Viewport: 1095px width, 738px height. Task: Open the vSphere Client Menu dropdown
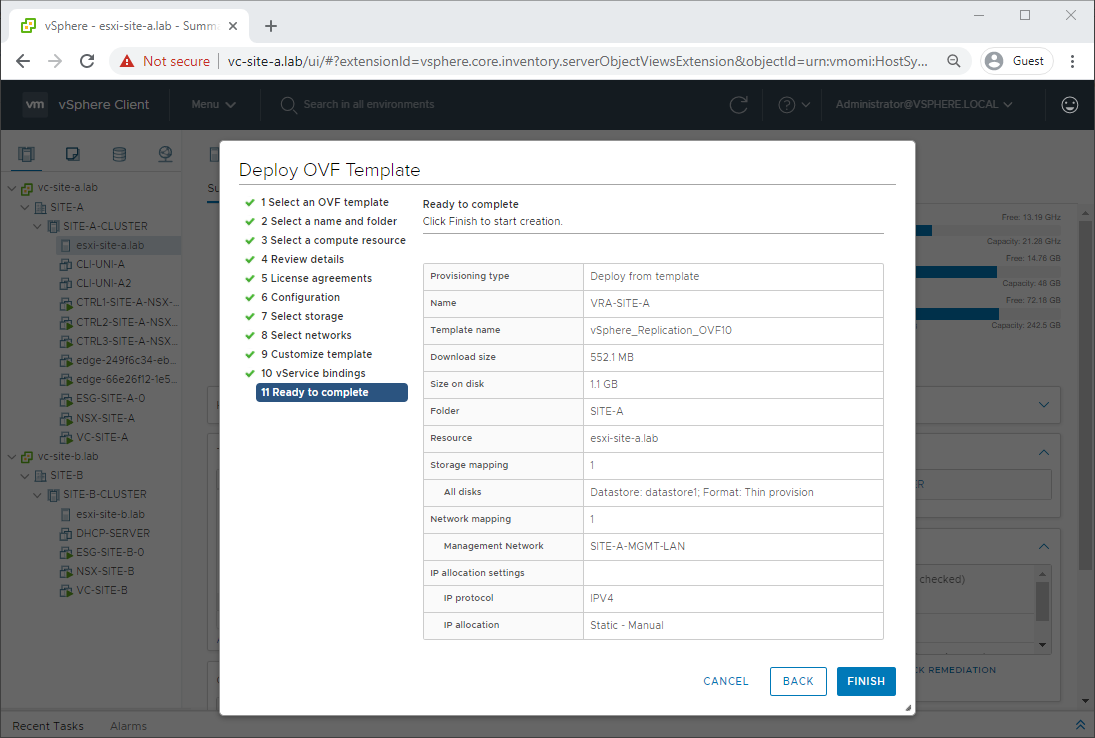click(213, 105)
